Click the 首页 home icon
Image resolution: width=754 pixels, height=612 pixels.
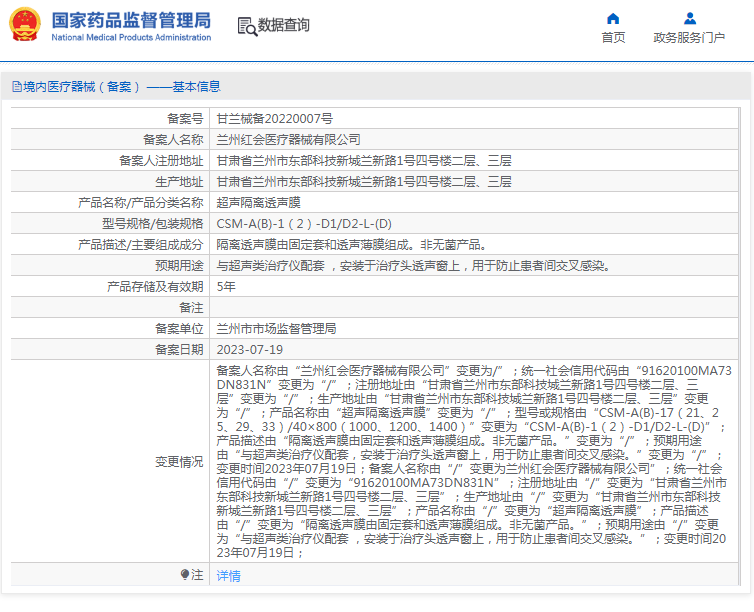[613, 19]
